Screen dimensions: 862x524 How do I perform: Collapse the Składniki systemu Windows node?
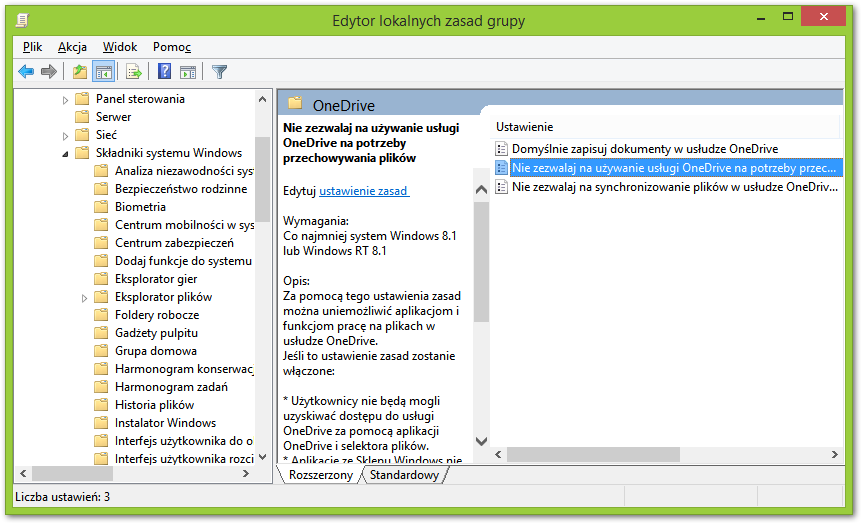tap(65, 154)
